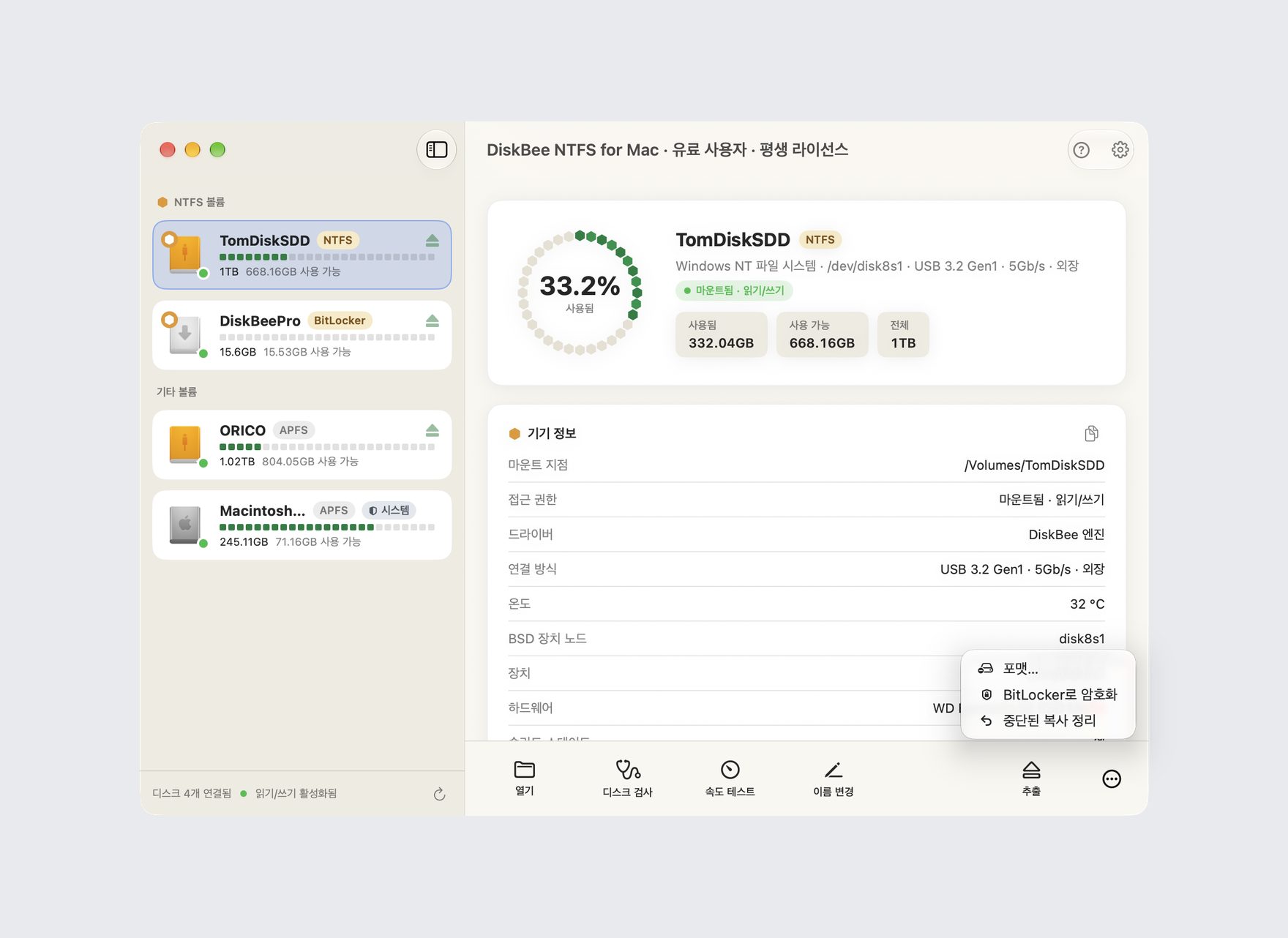Select 중단된 복사 정리 menu item
1288x938 pixels.
(1048, 721)
